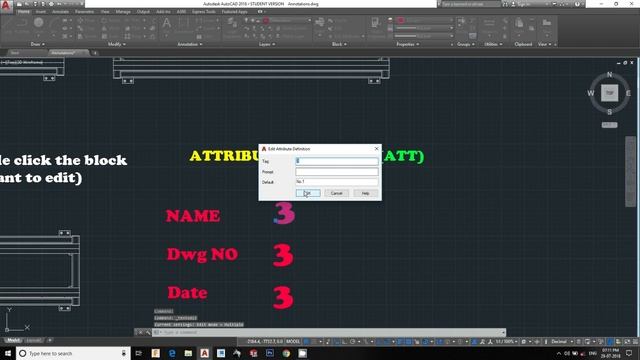Click the Prompt input field
The width and height of the screenshot is (640, 360).
click(337, 172)
